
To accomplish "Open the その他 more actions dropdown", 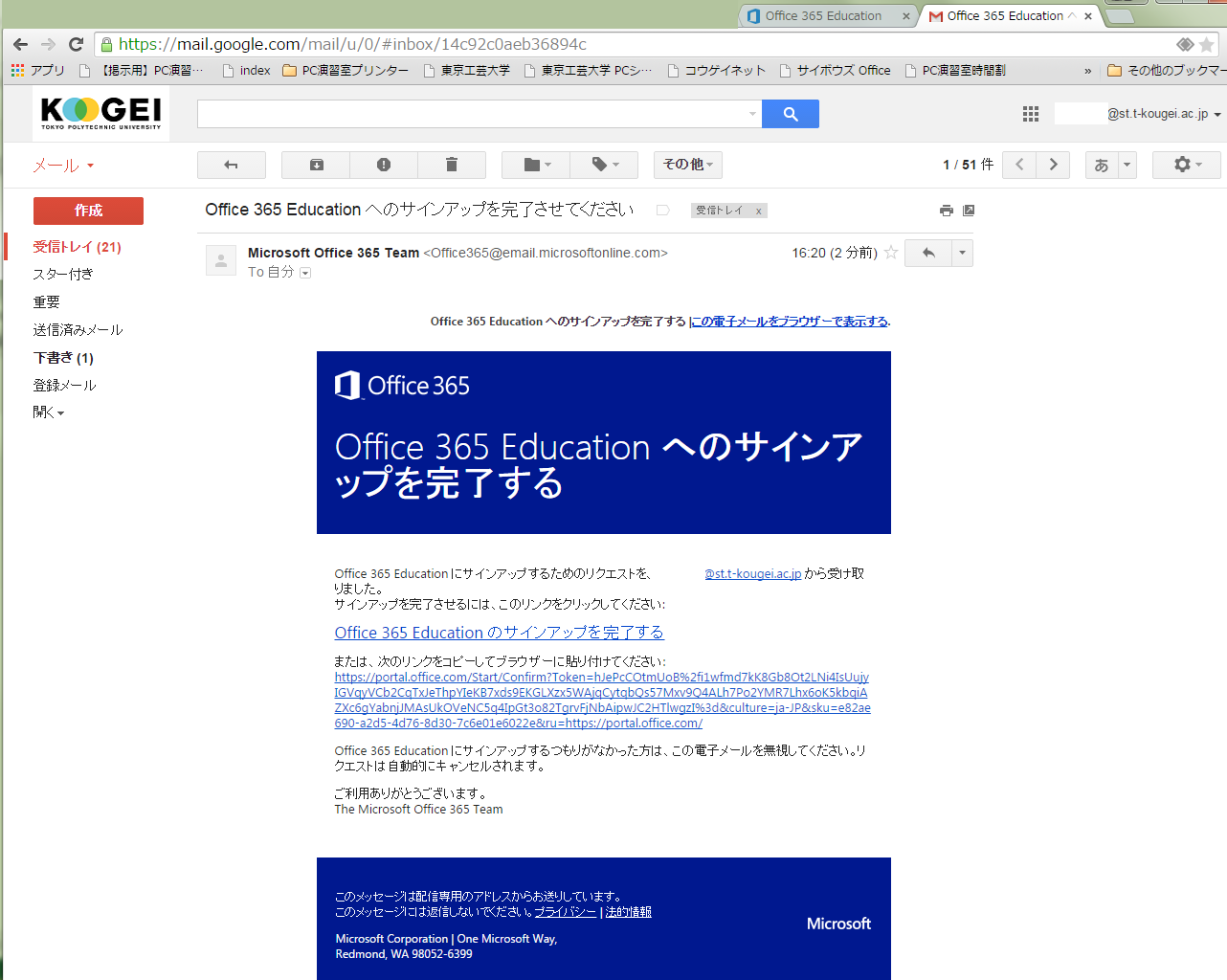I will [x=688, y=165].
